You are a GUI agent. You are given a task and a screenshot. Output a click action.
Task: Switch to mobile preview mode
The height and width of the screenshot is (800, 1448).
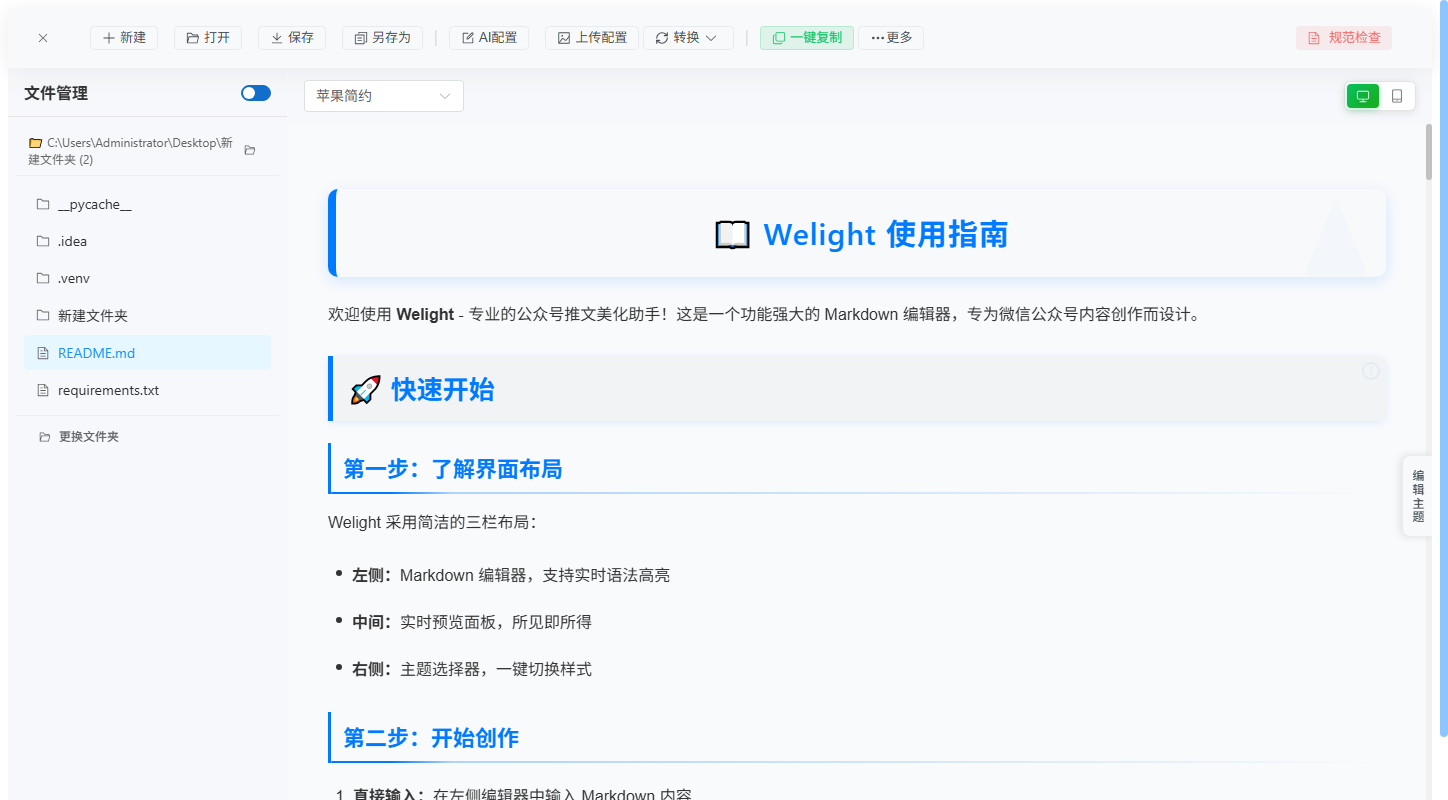[1397, 96]
